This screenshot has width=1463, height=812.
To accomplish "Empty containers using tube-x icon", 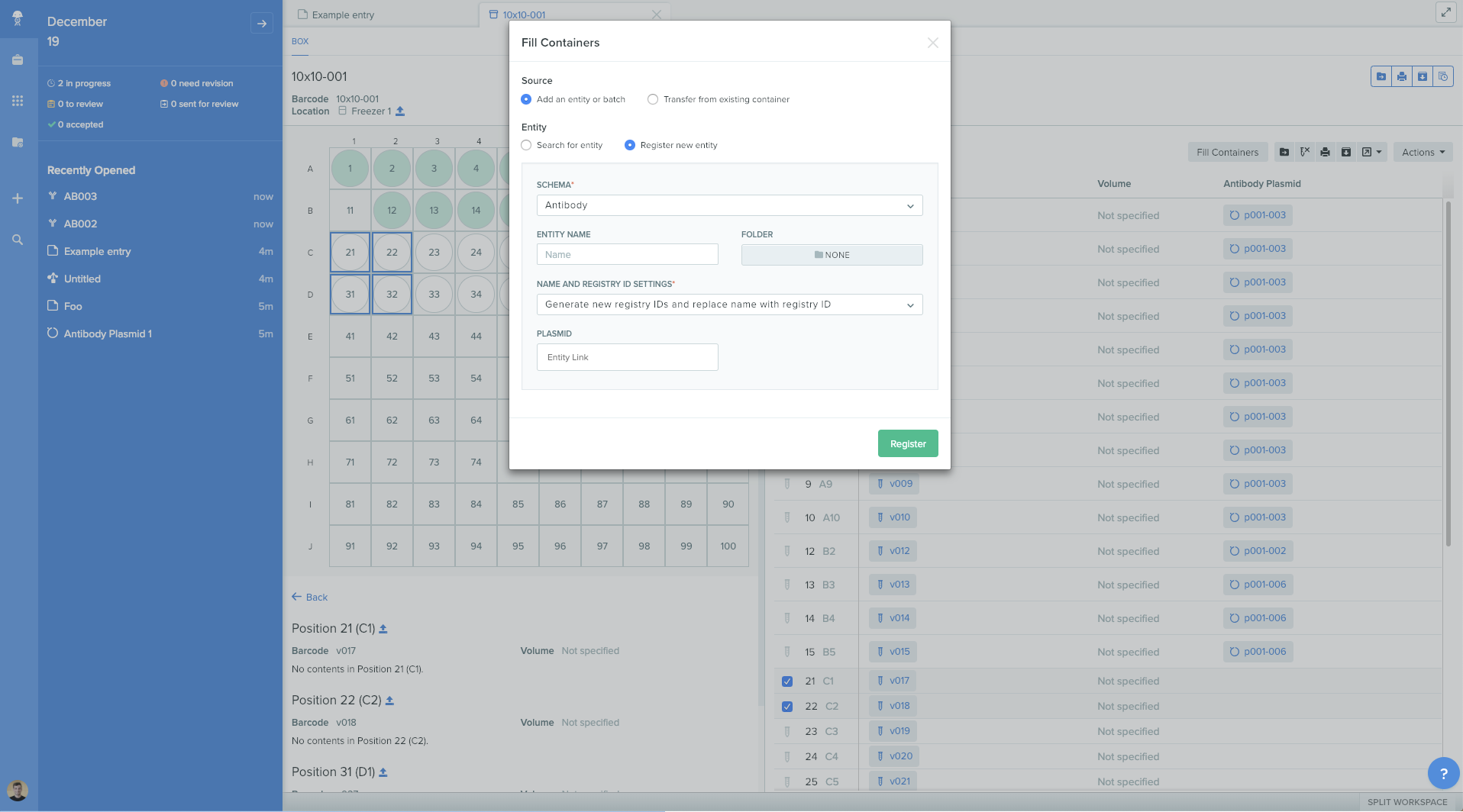I will point(1305,152).
